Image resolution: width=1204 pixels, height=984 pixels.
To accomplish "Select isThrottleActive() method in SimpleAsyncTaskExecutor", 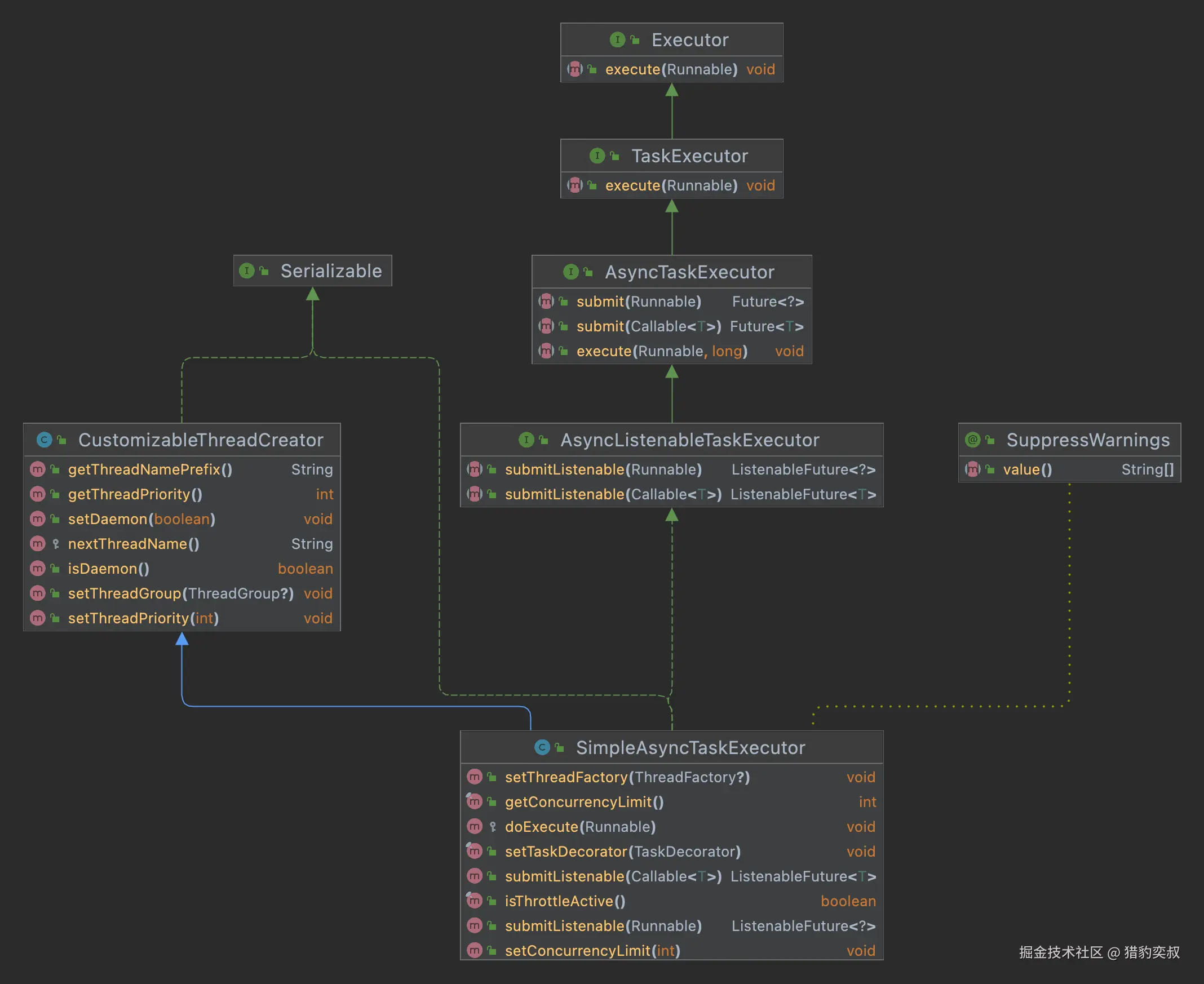I will [x=565, y=901].
